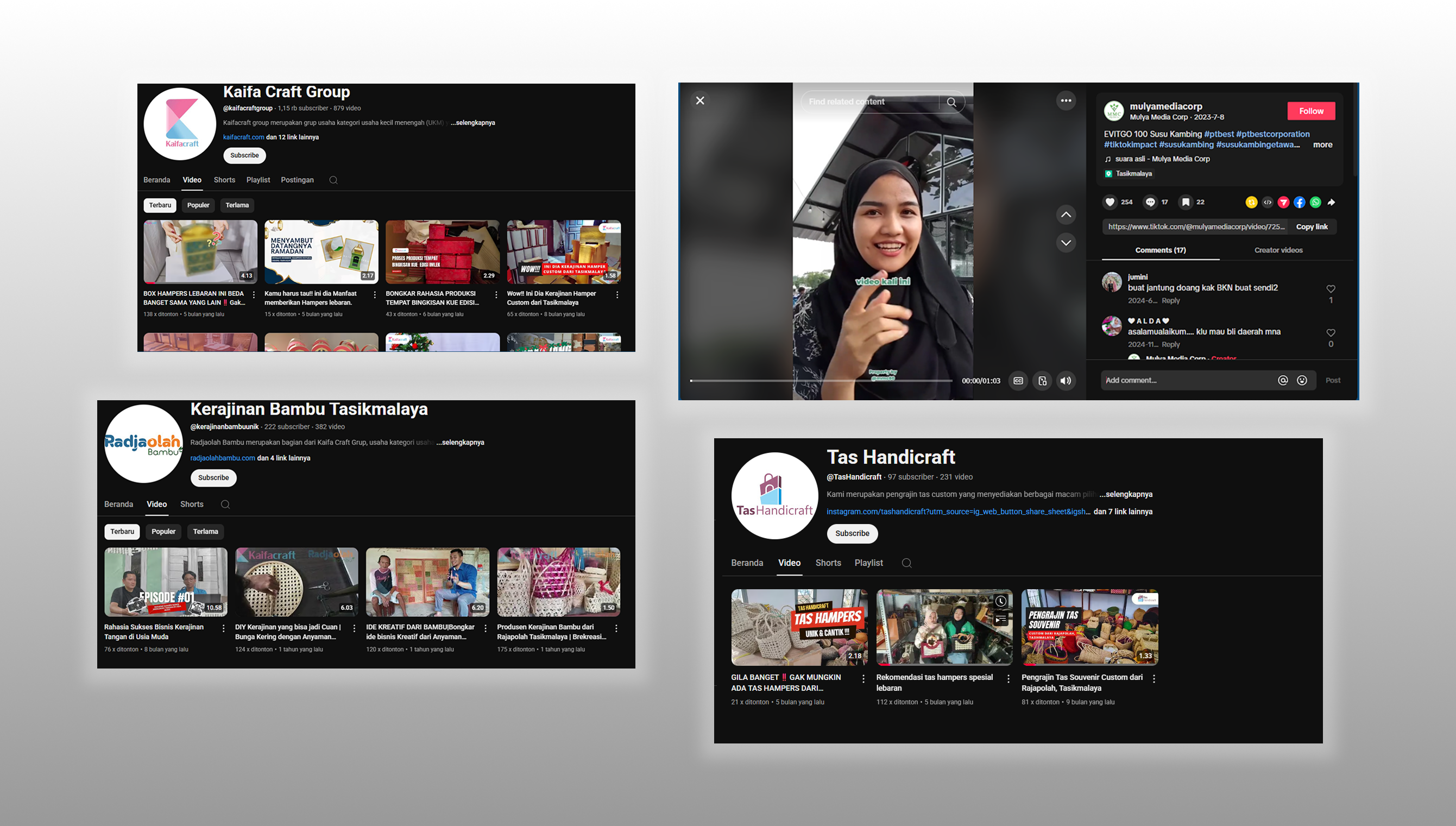Subscribe to Tas Handicraft channel
1456x826 pixels.
(852, 534)
